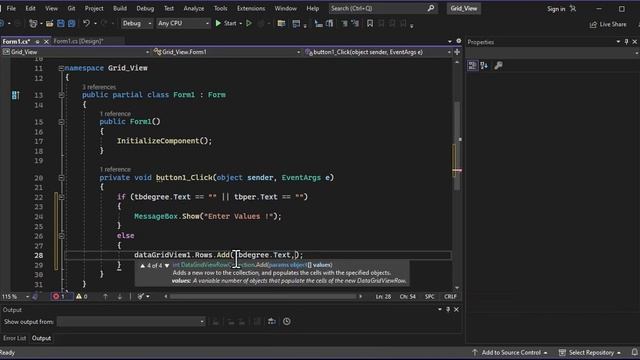Click the Save icon in the toolbar
This screenshot has width=640, height=360.
click(x=60, y=24)
